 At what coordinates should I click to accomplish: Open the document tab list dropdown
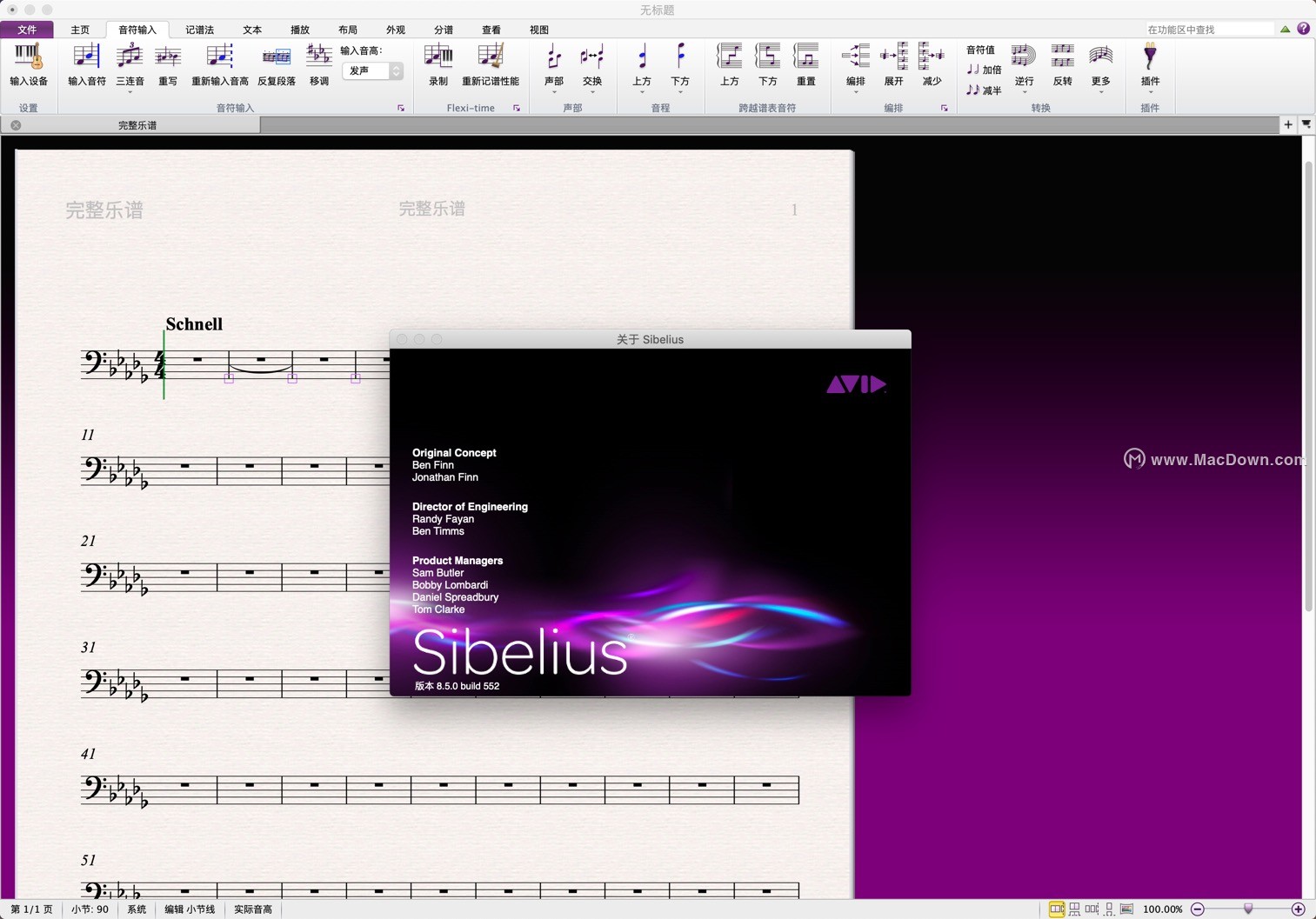(x=1306, y=125)
